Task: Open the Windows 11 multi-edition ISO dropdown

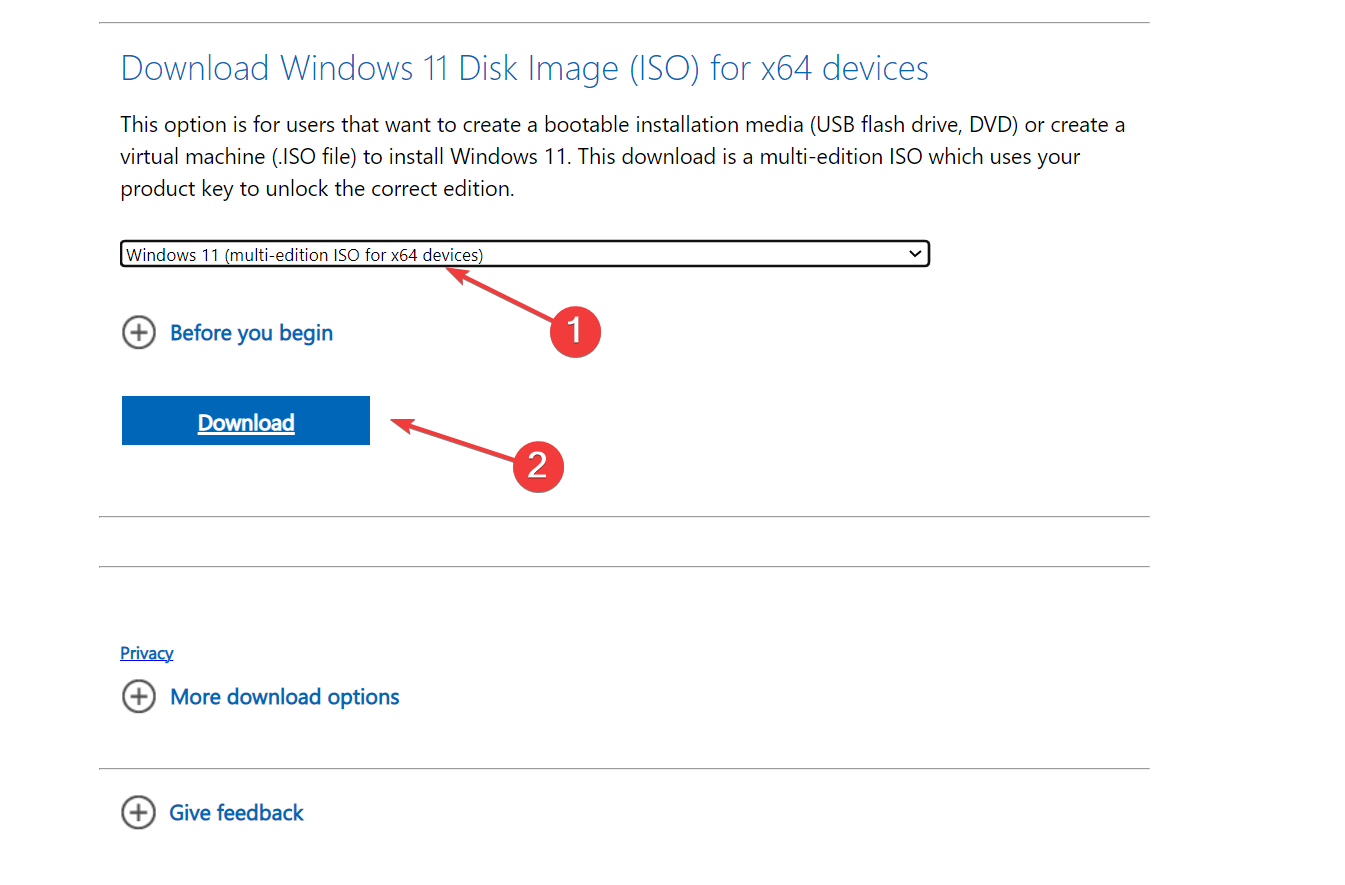Action: click(x=525, y=254)
